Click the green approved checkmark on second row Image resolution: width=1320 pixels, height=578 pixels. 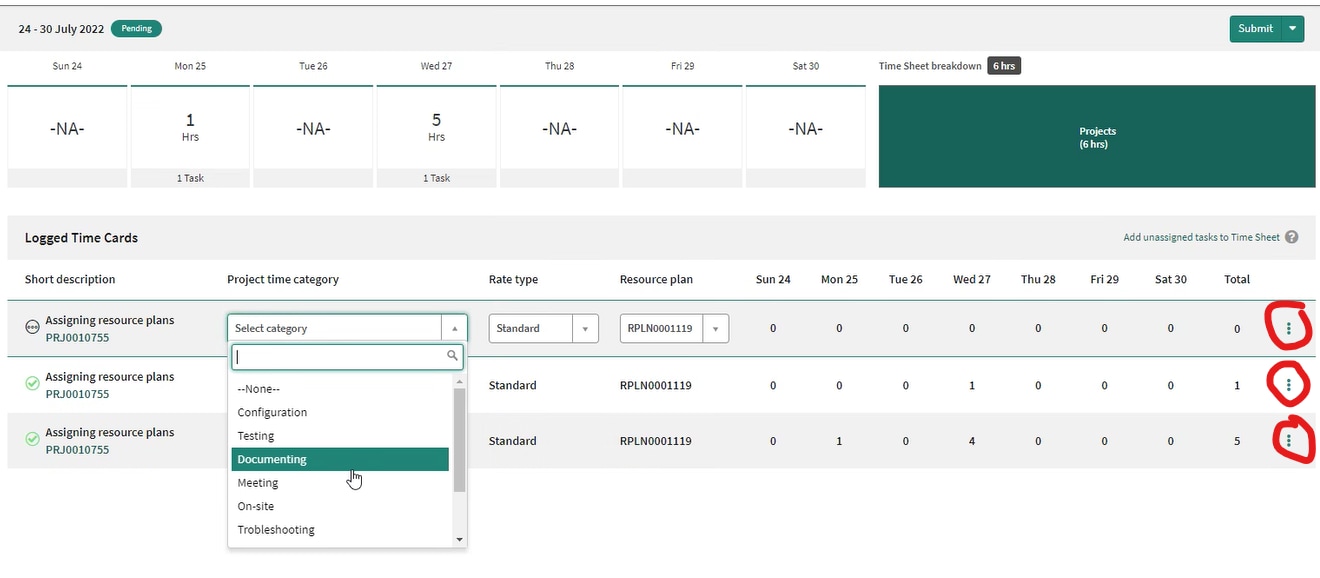32,382
